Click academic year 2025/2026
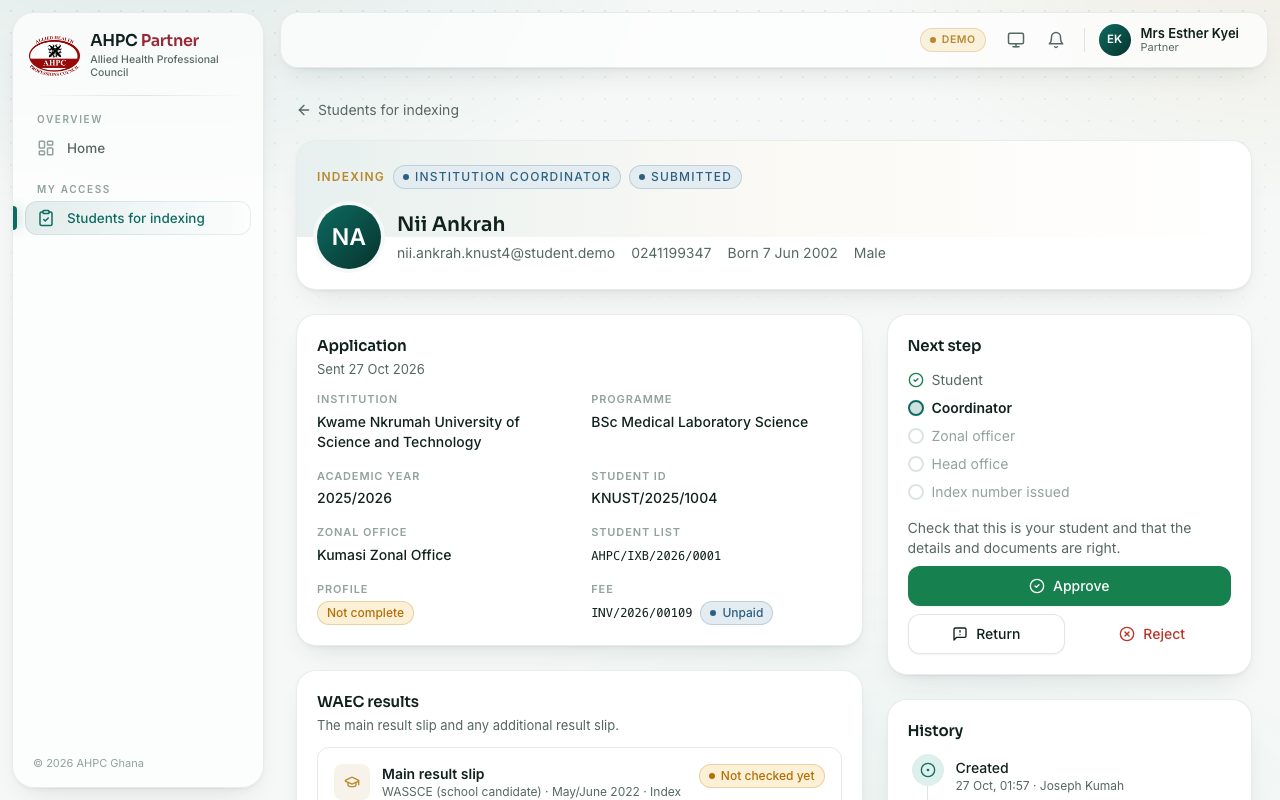1280x800 pixels. 354,498
